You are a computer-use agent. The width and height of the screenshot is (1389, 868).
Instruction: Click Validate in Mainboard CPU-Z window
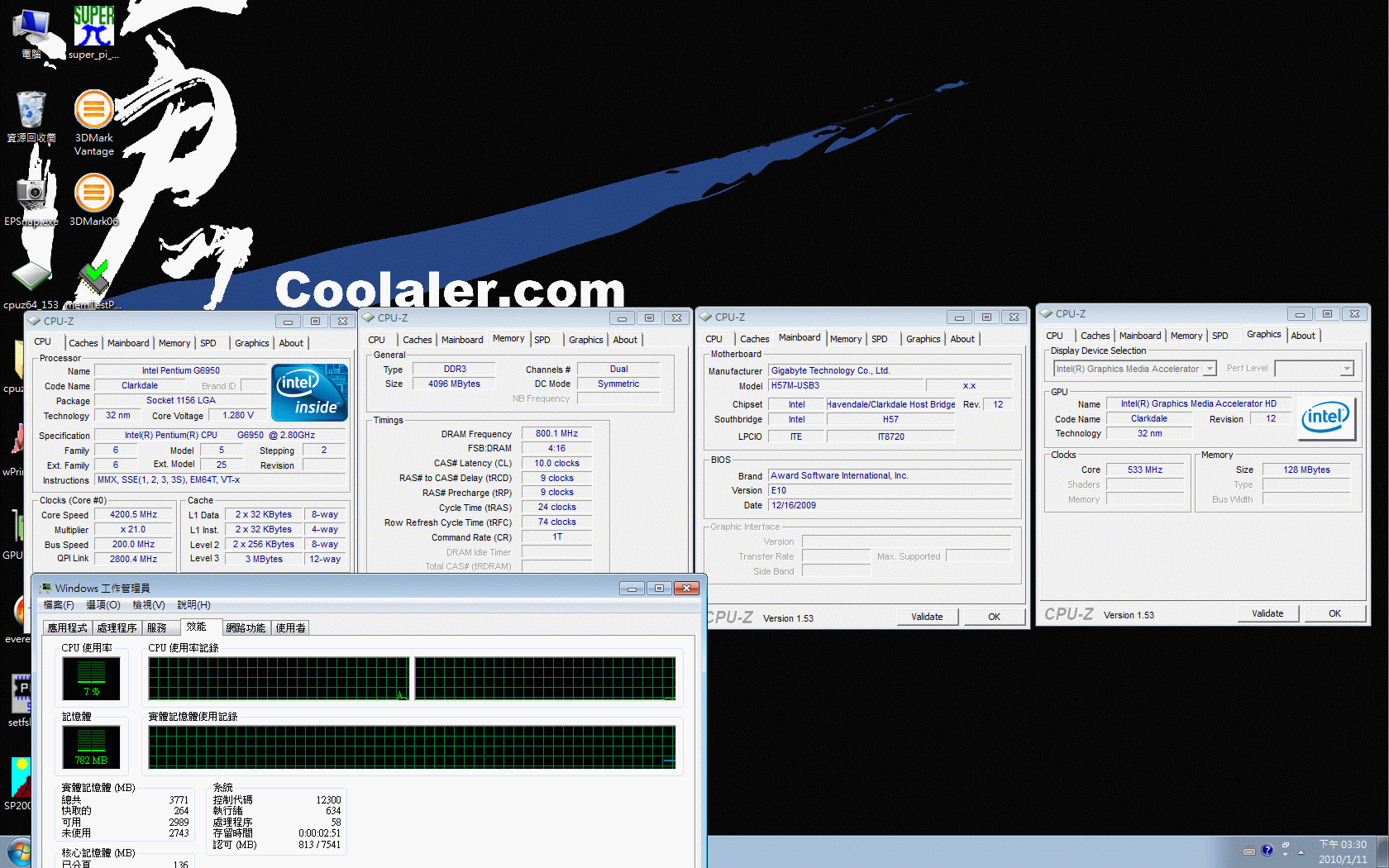click(x=927, y=617)
